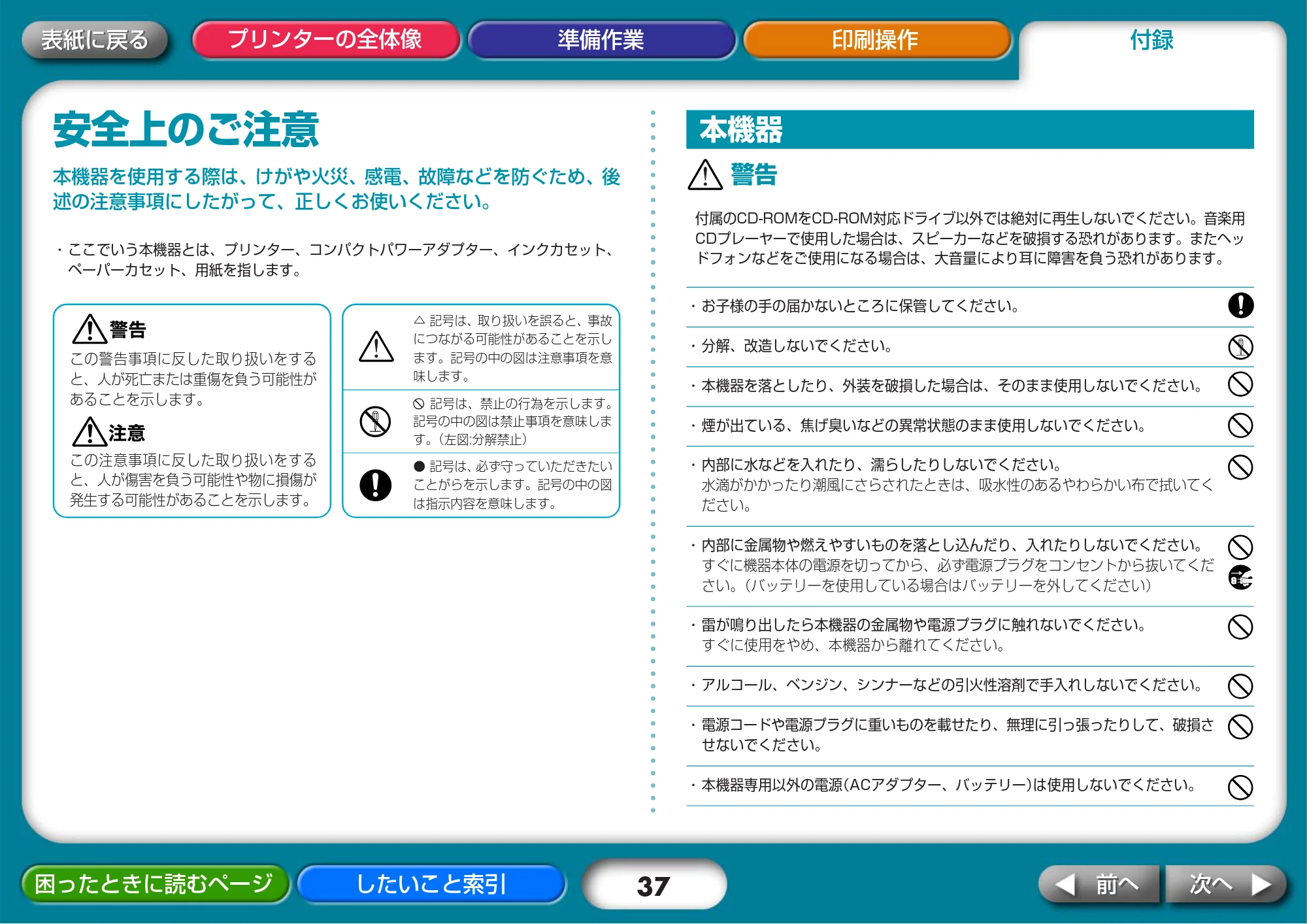1307x924 pixels.
Task: Click the prohibition icon for 電源コード row
Action: [1240, 726]
